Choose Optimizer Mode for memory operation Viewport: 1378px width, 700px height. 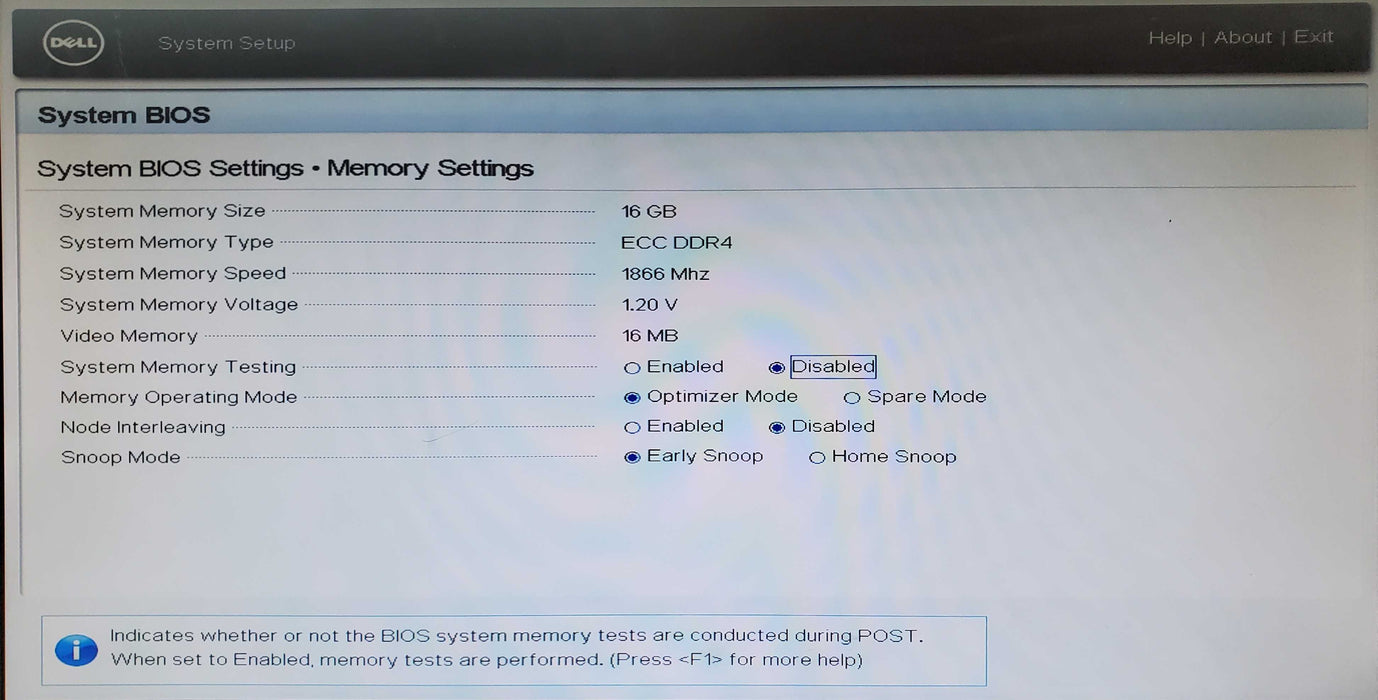[632, 398]
